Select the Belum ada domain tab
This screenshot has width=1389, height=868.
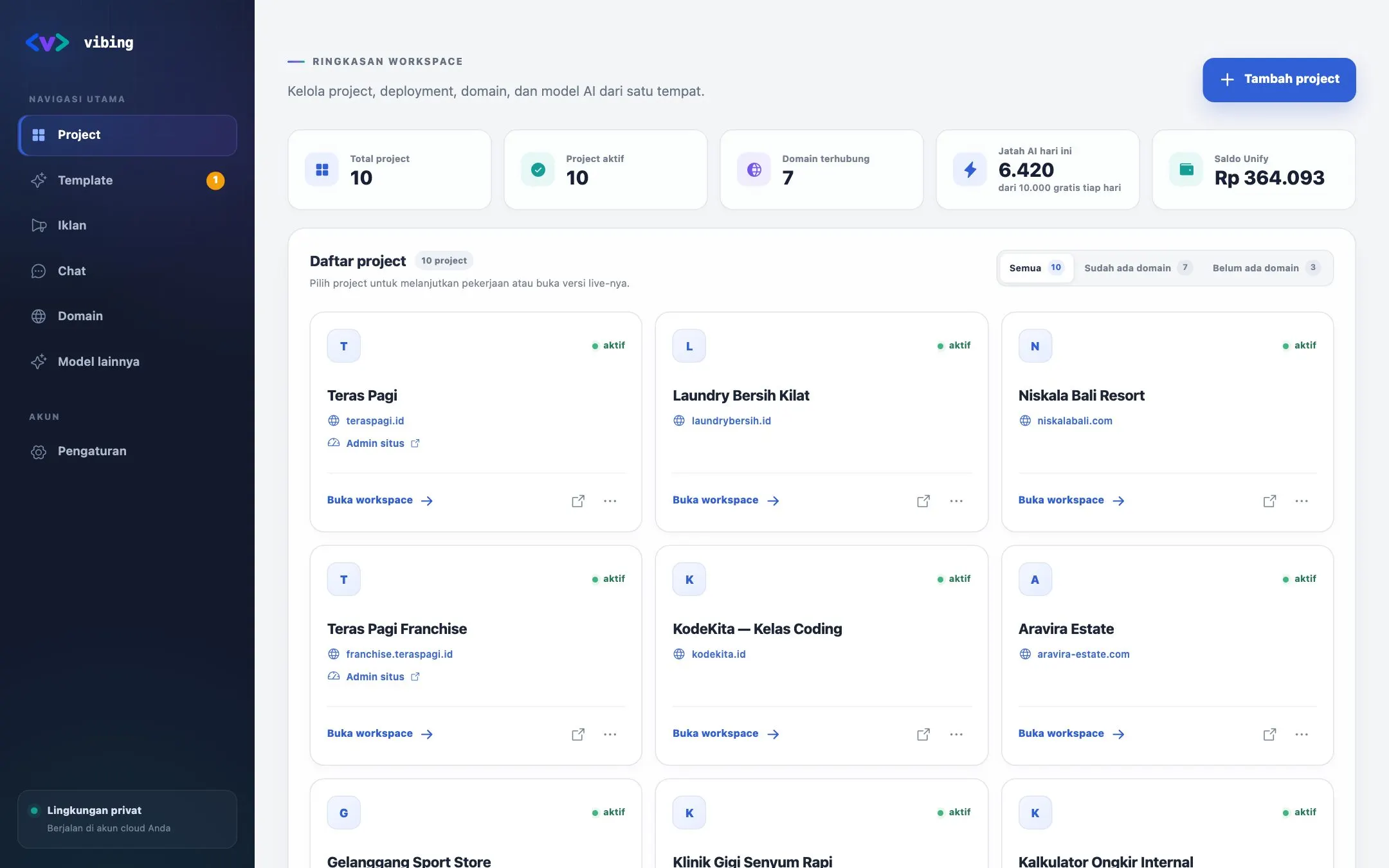click(x=1266, y=268)
